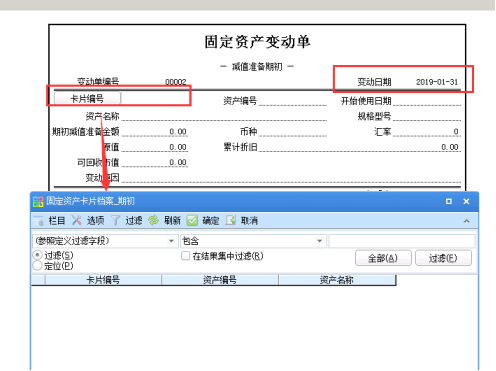
Task: Click the 全部(A) button
Action: pos(383,258)
